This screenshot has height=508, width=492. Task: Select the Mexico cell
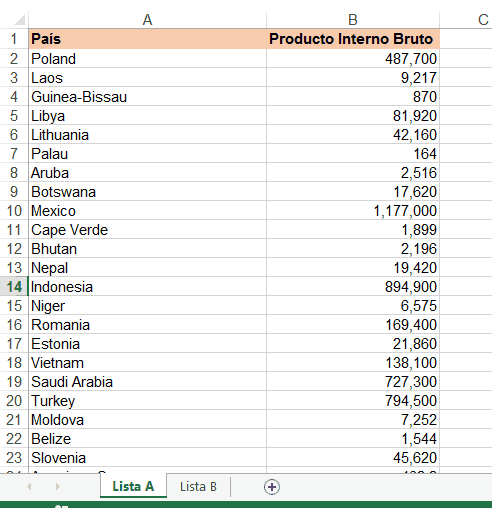click(147, 211)
